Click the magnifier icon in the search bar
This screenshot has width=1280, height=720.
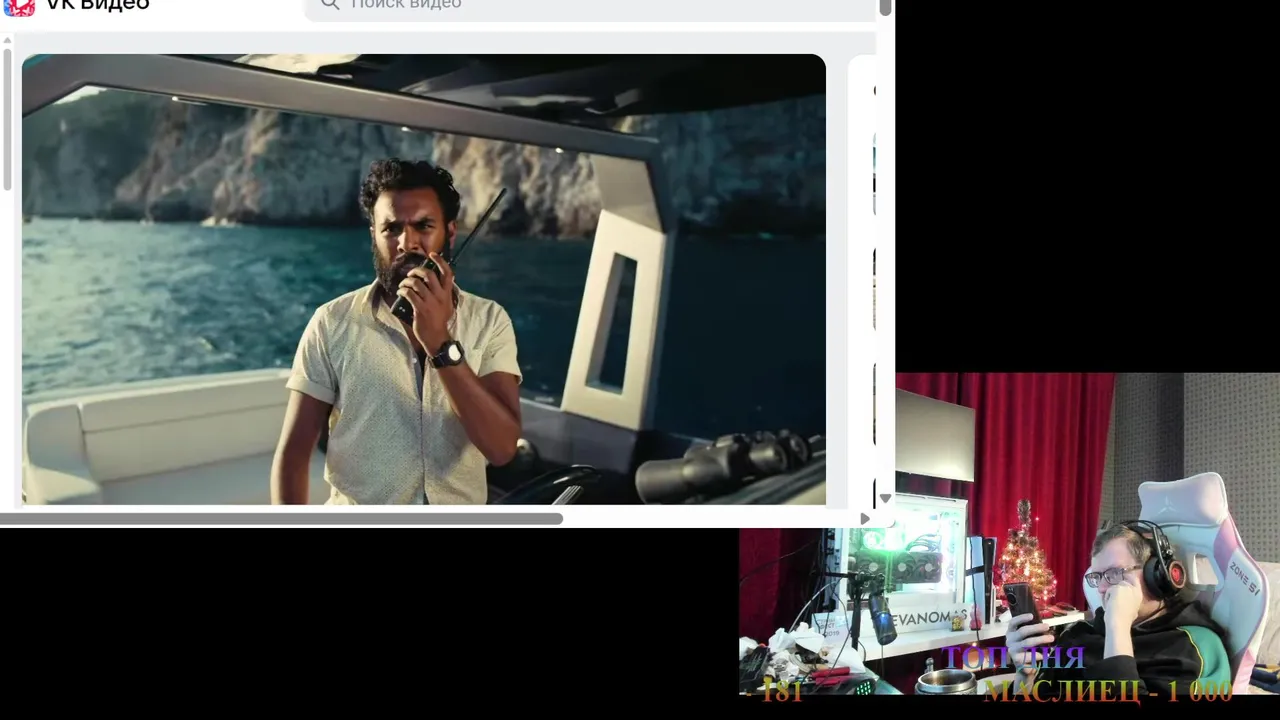pos(330,5)
